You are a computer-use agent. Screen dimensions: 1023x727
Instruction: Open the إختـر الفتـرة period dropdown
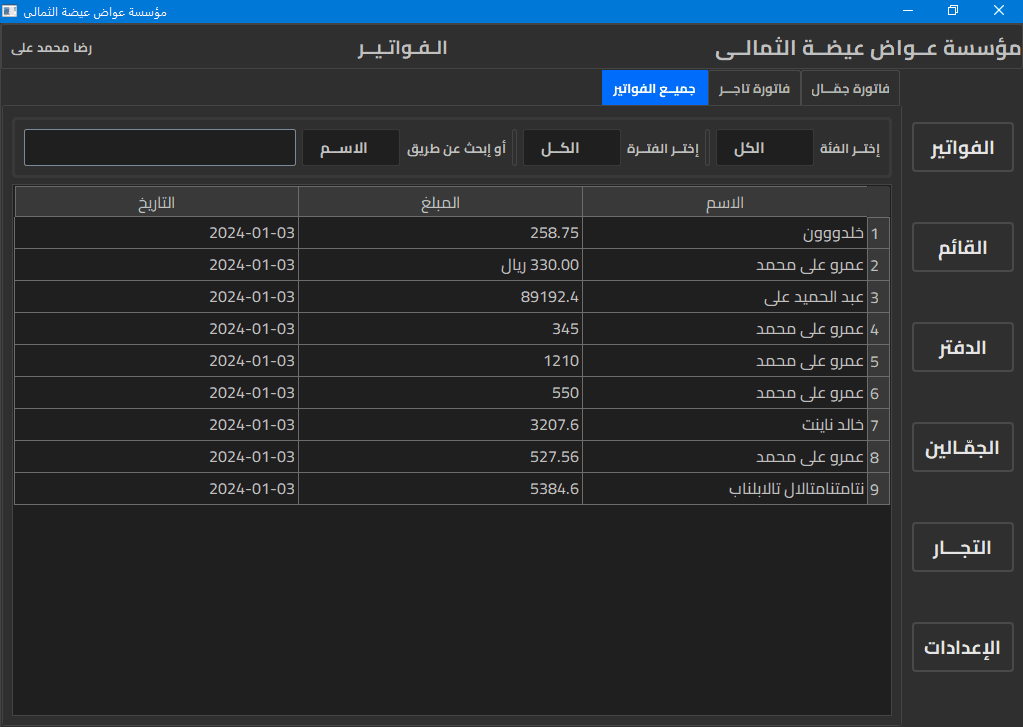click(571, 147)
